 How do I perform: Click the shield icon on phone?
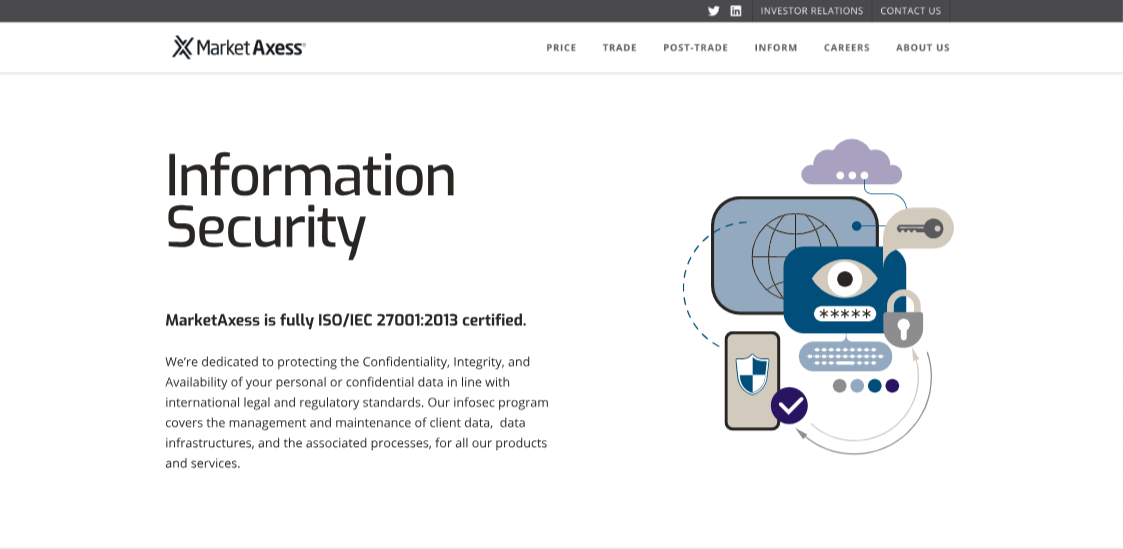pyautogui.click(x=751, y=374)
